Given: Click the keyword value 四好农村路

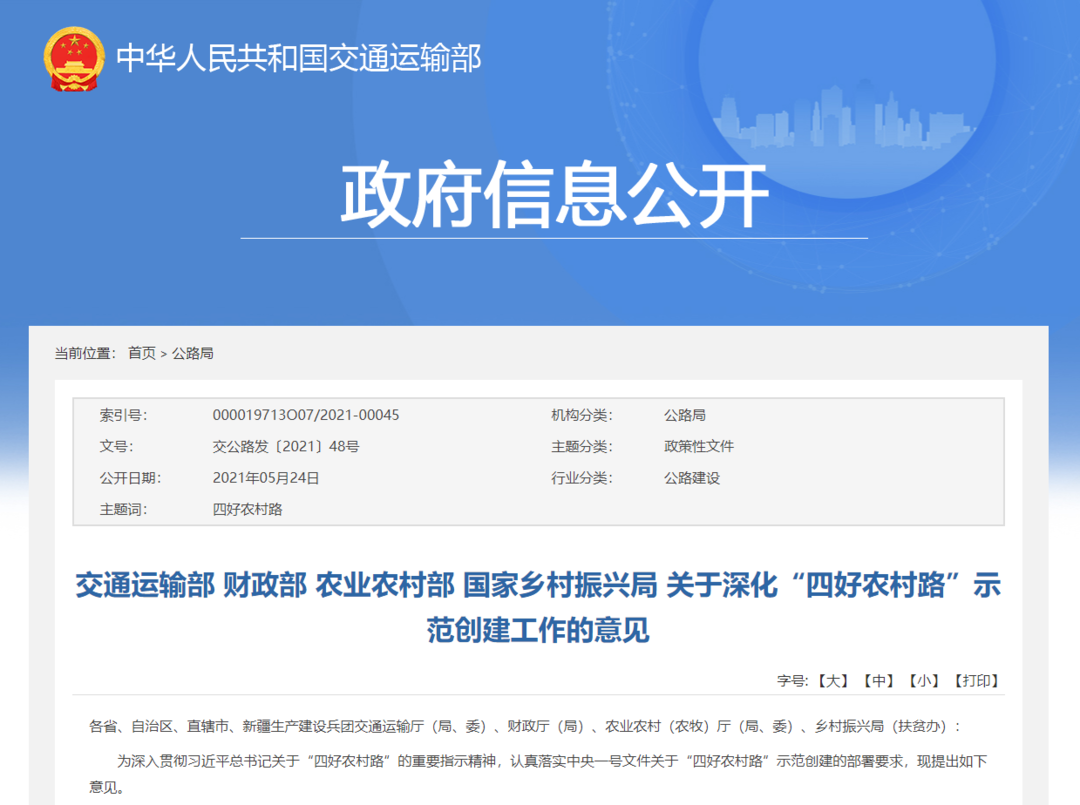Looking at the screenshot, I should click(248, 509).
